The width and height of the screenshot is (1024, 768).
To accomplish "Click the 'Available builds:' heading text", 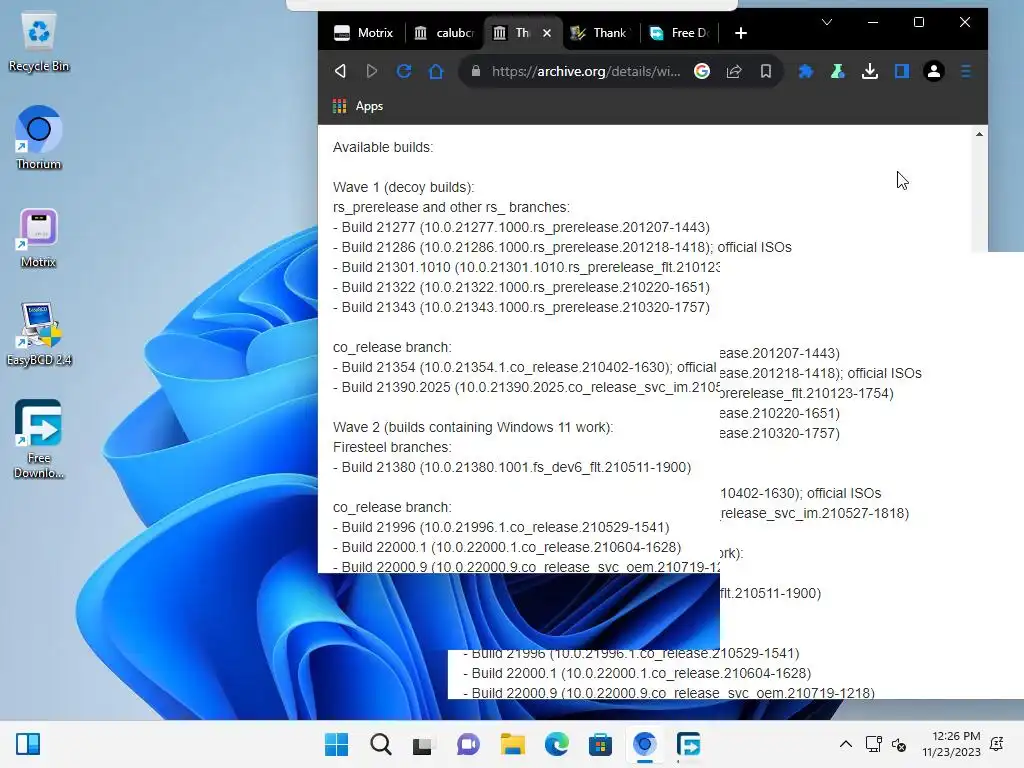I will pyautogui.click(x=383, y=148).
